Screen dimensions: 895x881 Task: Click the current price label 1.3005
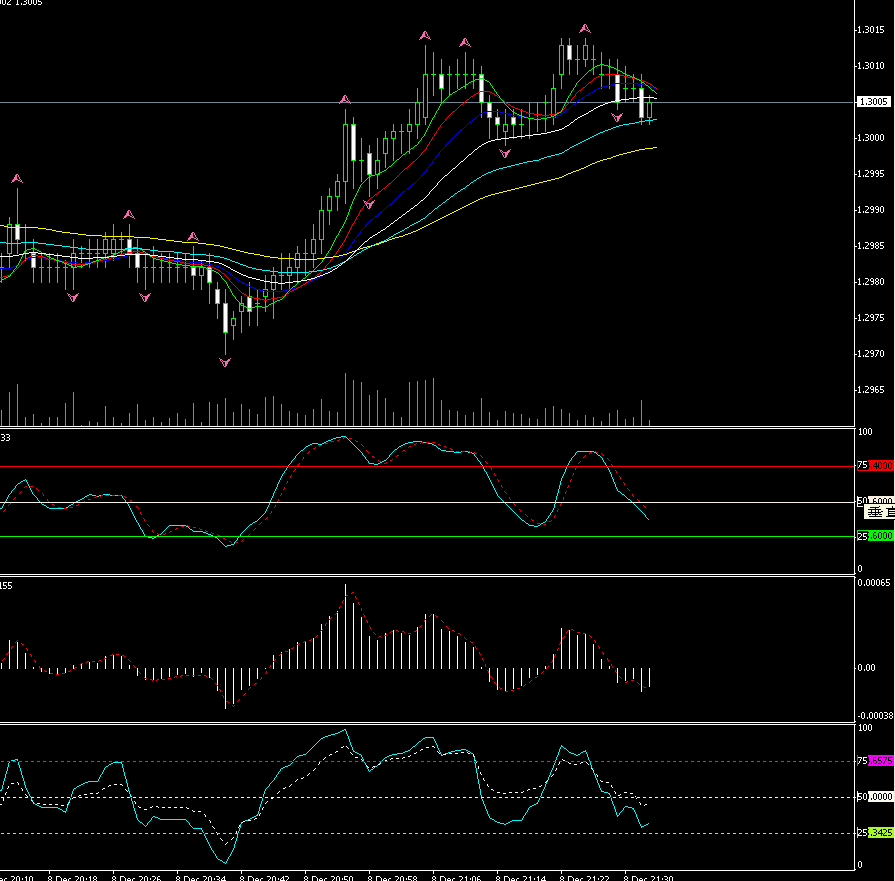pos(874,102)
